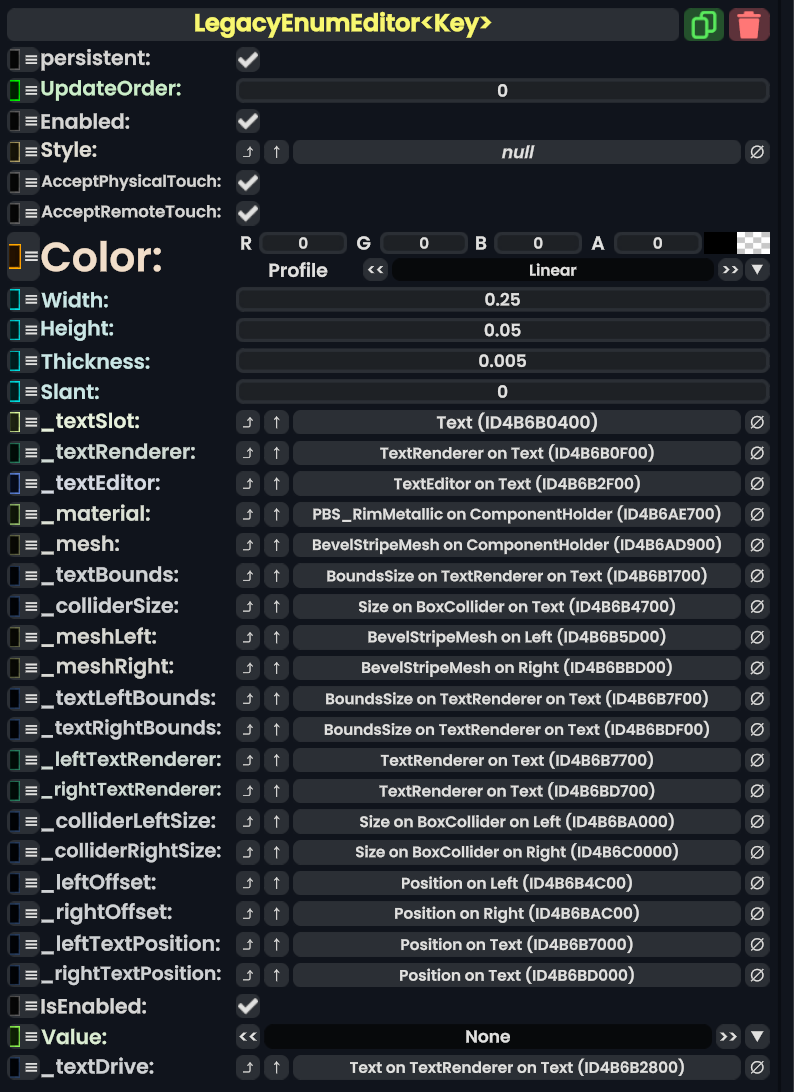Click the up arrow next to _leftOffset

[276, 883]
